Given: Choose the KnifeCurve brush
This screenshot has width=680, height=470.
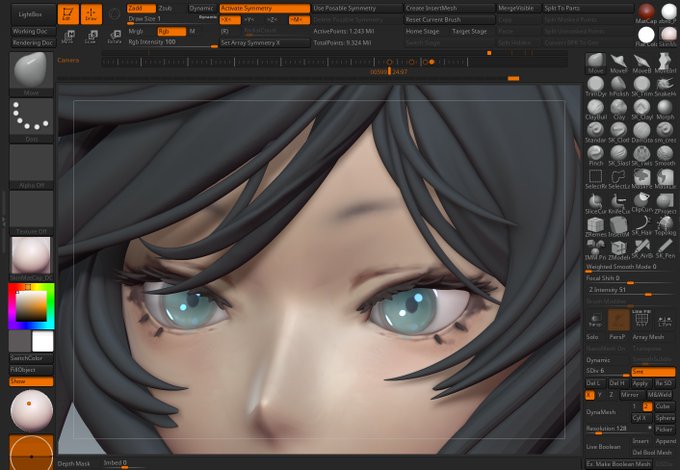Looking at the screenshot, I should pyautogui.click(x=618, y=204).
